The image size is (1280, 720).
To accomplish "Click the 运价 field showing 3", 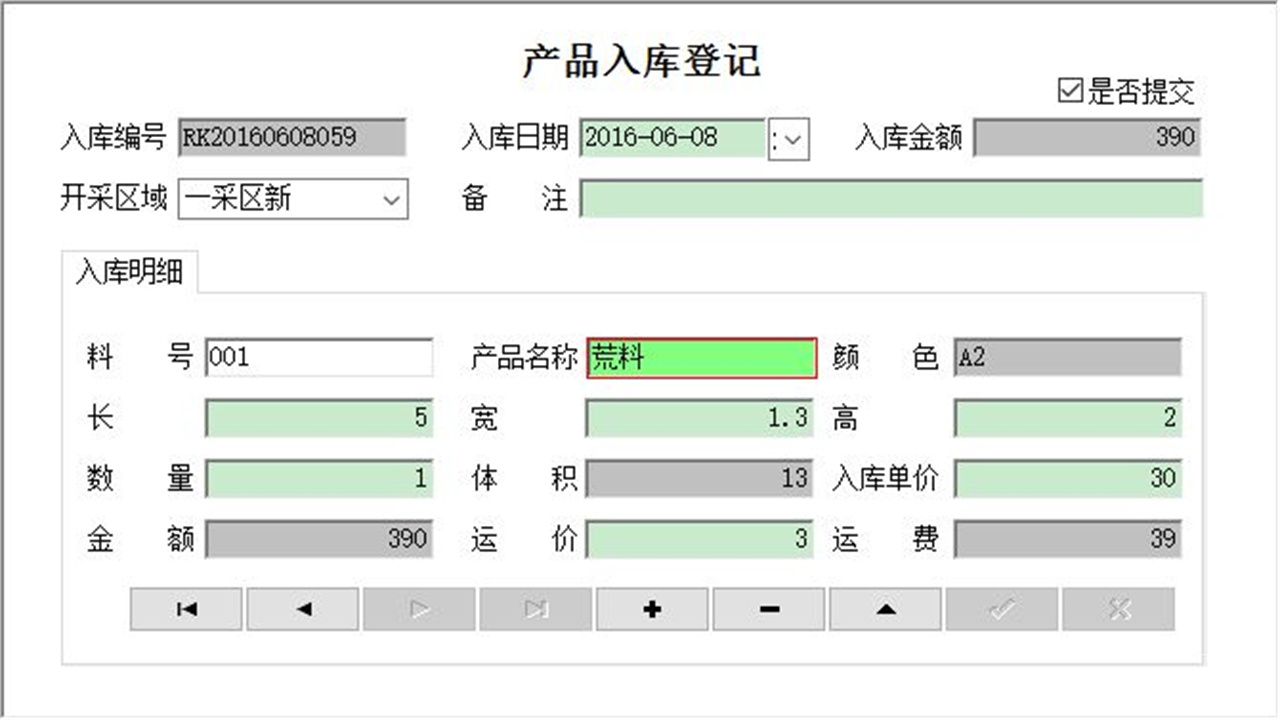I will coord(698,538).
